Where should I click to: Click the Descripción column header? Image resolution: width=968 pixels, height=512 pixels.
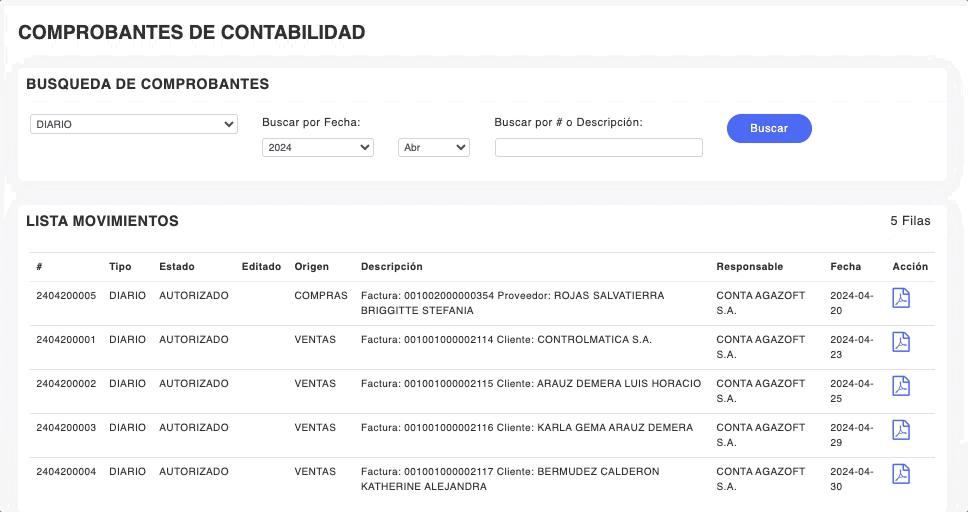point(391,267)
